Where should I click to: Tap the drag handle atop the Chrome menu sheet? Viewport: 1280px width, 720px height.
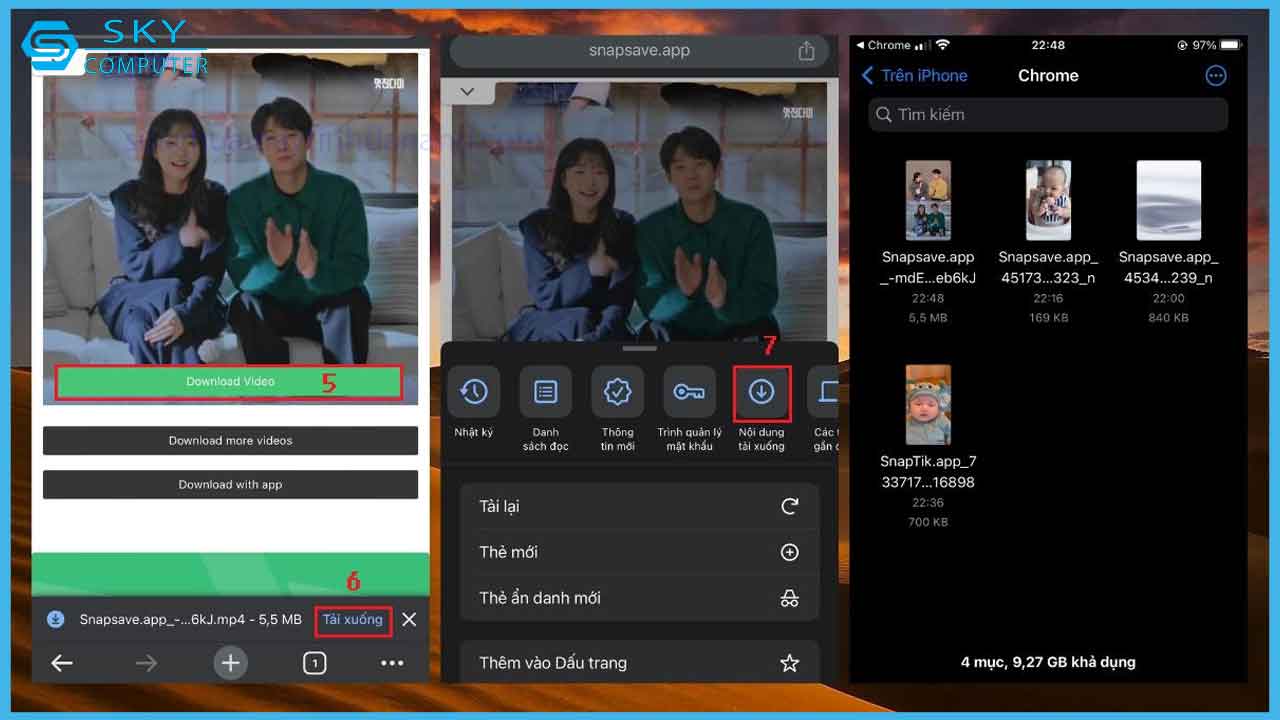coord(640,349)
